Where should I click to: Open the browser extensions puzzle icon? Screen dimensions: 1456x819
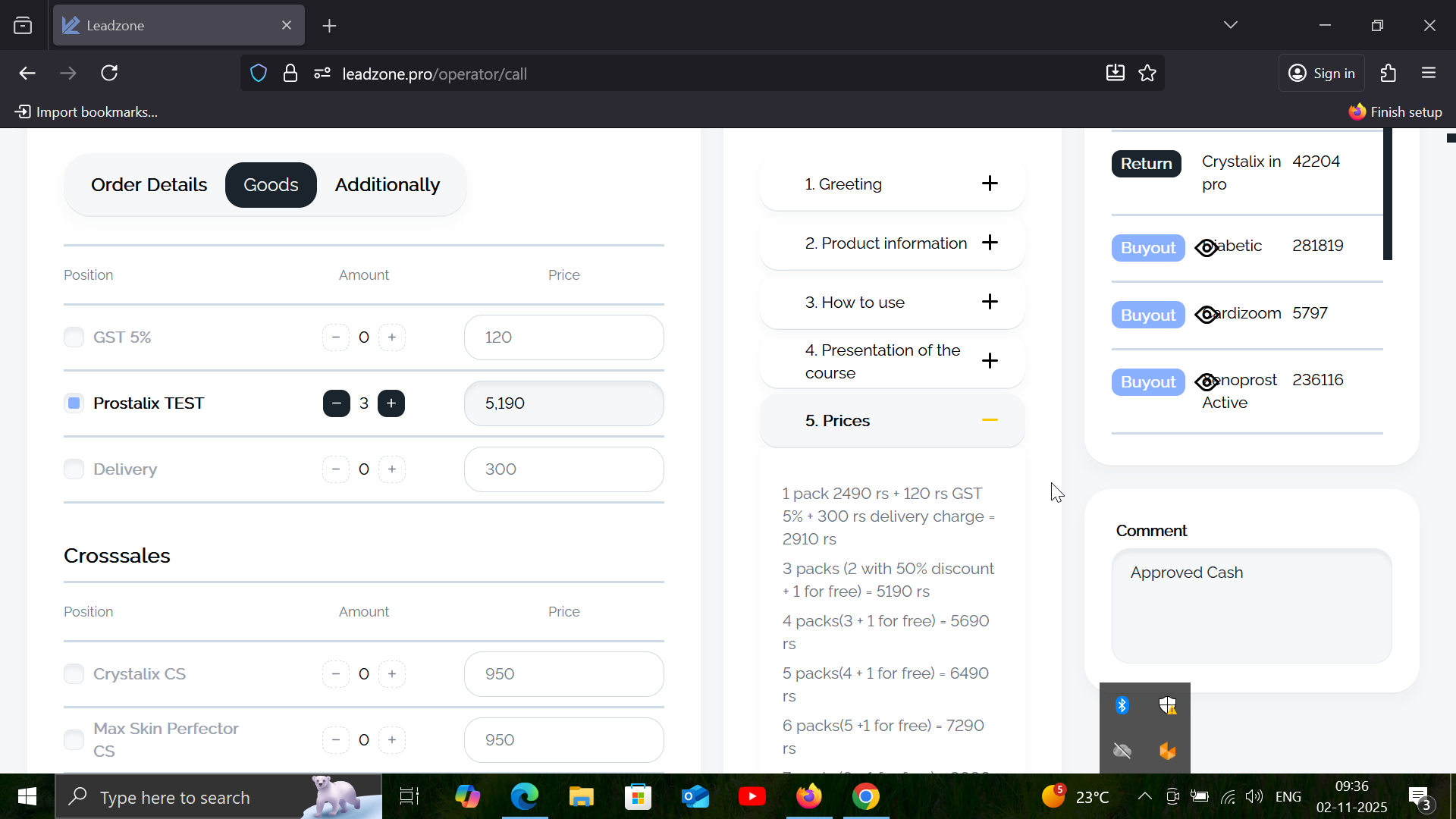click(1389, 74)
